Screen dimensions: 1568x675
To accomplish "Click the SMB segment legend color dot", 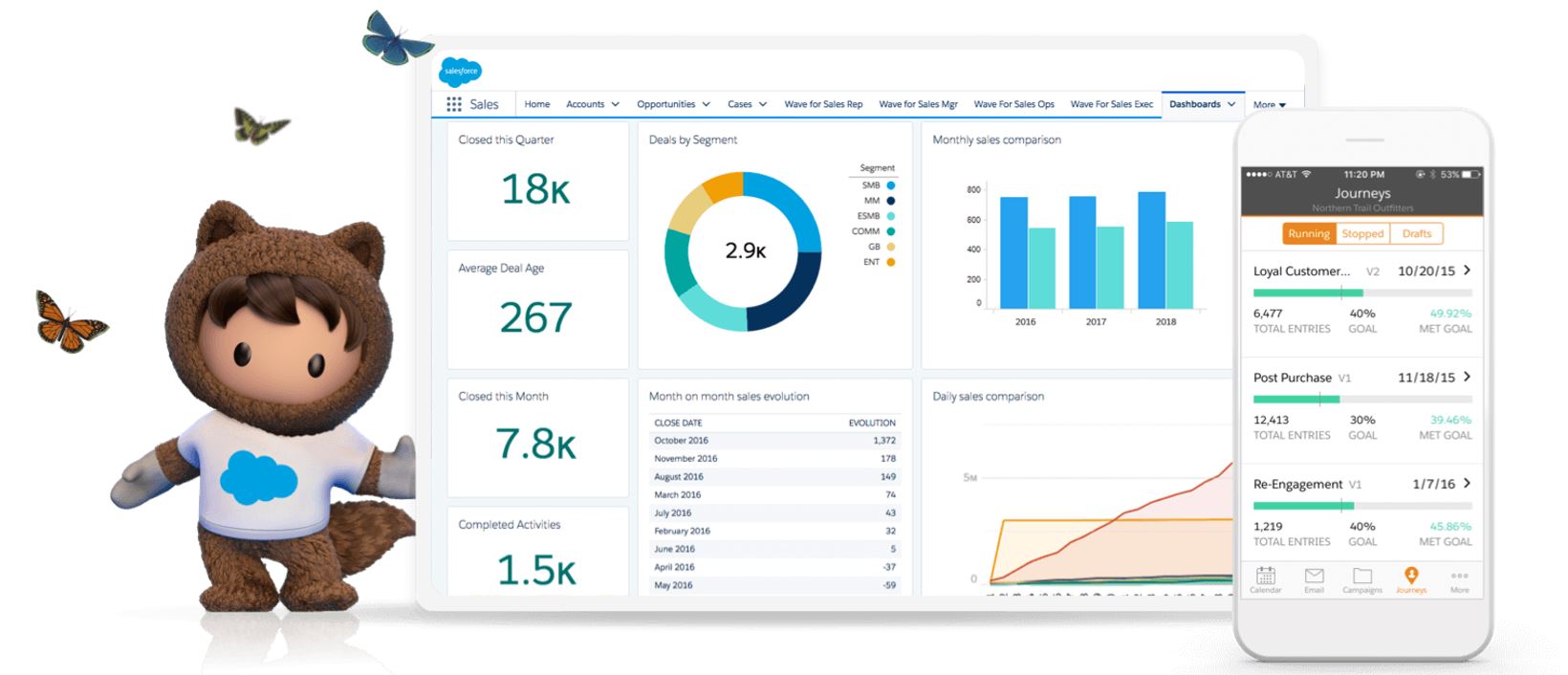I will pos(891,185).
